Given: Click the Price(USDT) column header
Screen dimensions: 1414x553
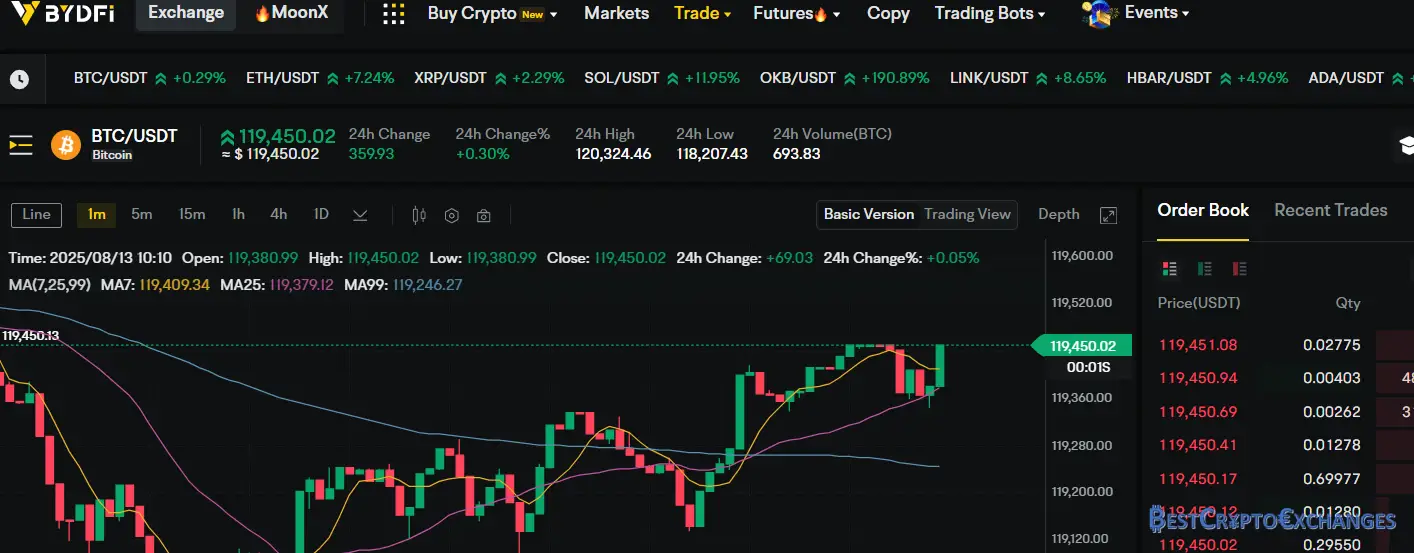Looking at the screenshot, I should [1198, 303].
